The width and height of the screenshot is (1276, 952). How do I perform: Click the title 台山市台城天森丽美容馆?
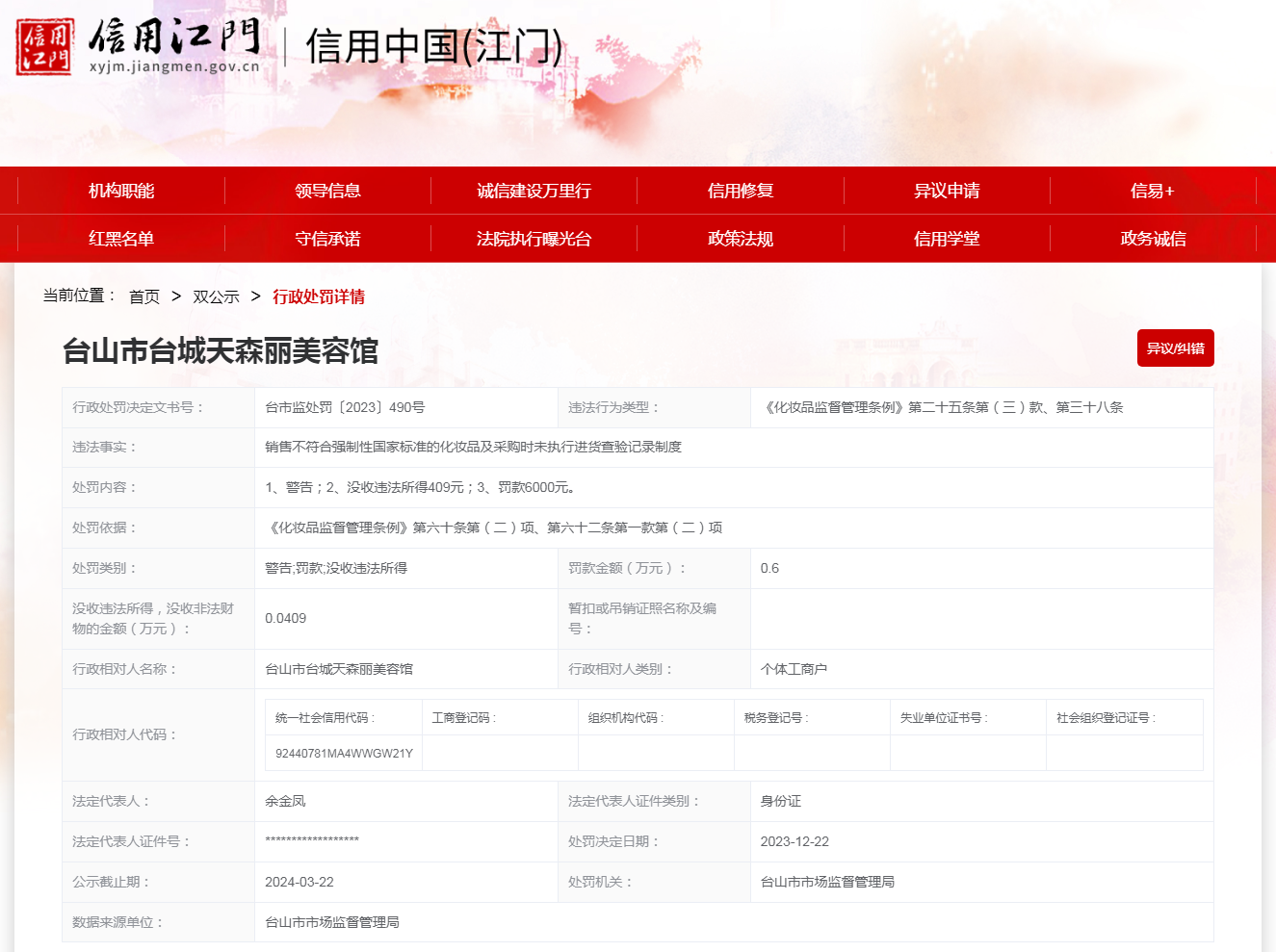[x=221, y=351]
